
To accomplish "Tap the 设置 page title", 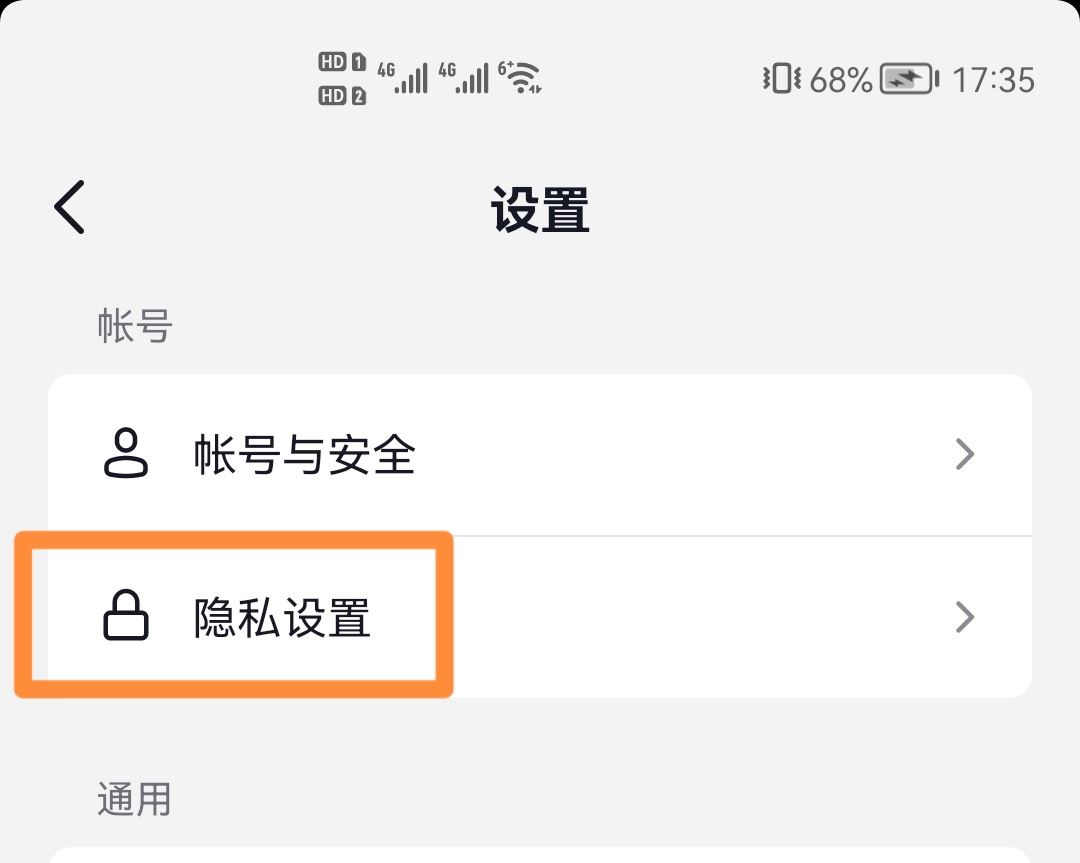I will (540, 211).
